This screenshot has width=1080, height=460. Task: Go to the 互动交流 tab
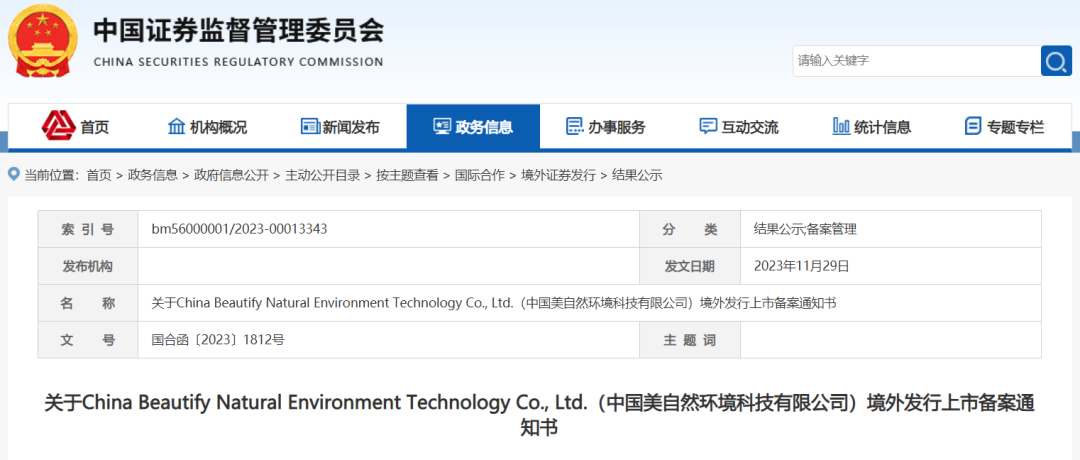click(739, 127)
